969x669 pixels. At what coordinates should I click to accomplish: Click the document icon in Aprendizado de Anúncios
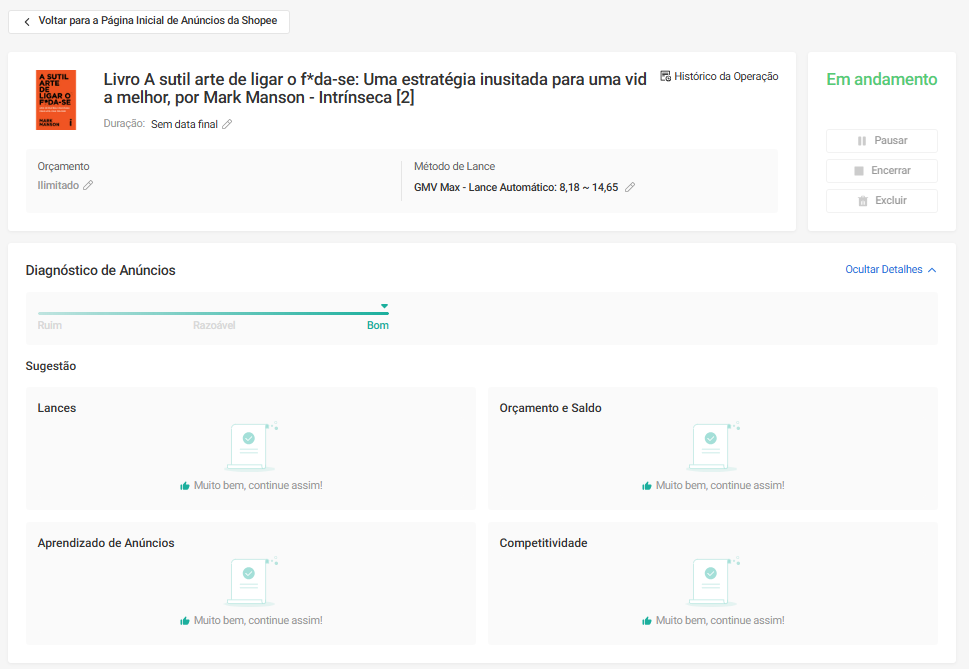(x=249, y=581)
